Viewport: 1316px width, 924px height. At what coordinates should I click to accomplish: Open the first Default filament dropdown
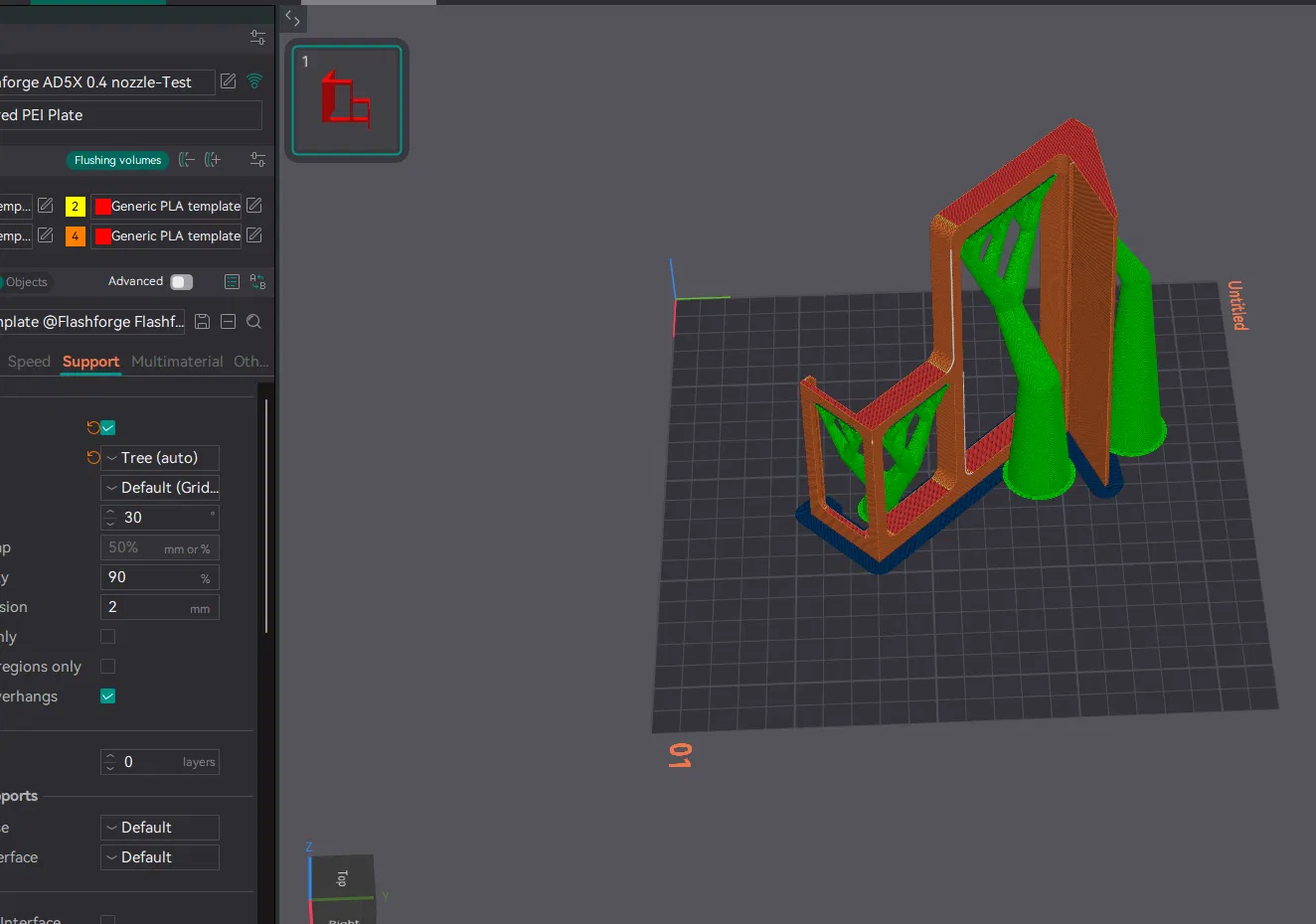(x=160, y=828)
